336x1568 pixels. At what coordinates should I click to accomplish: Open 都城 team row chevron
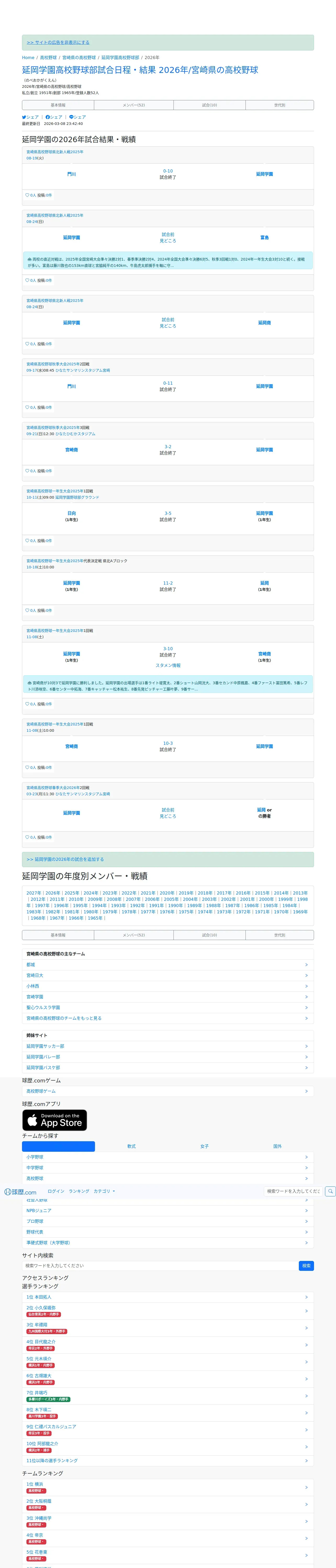pos(306,965)
